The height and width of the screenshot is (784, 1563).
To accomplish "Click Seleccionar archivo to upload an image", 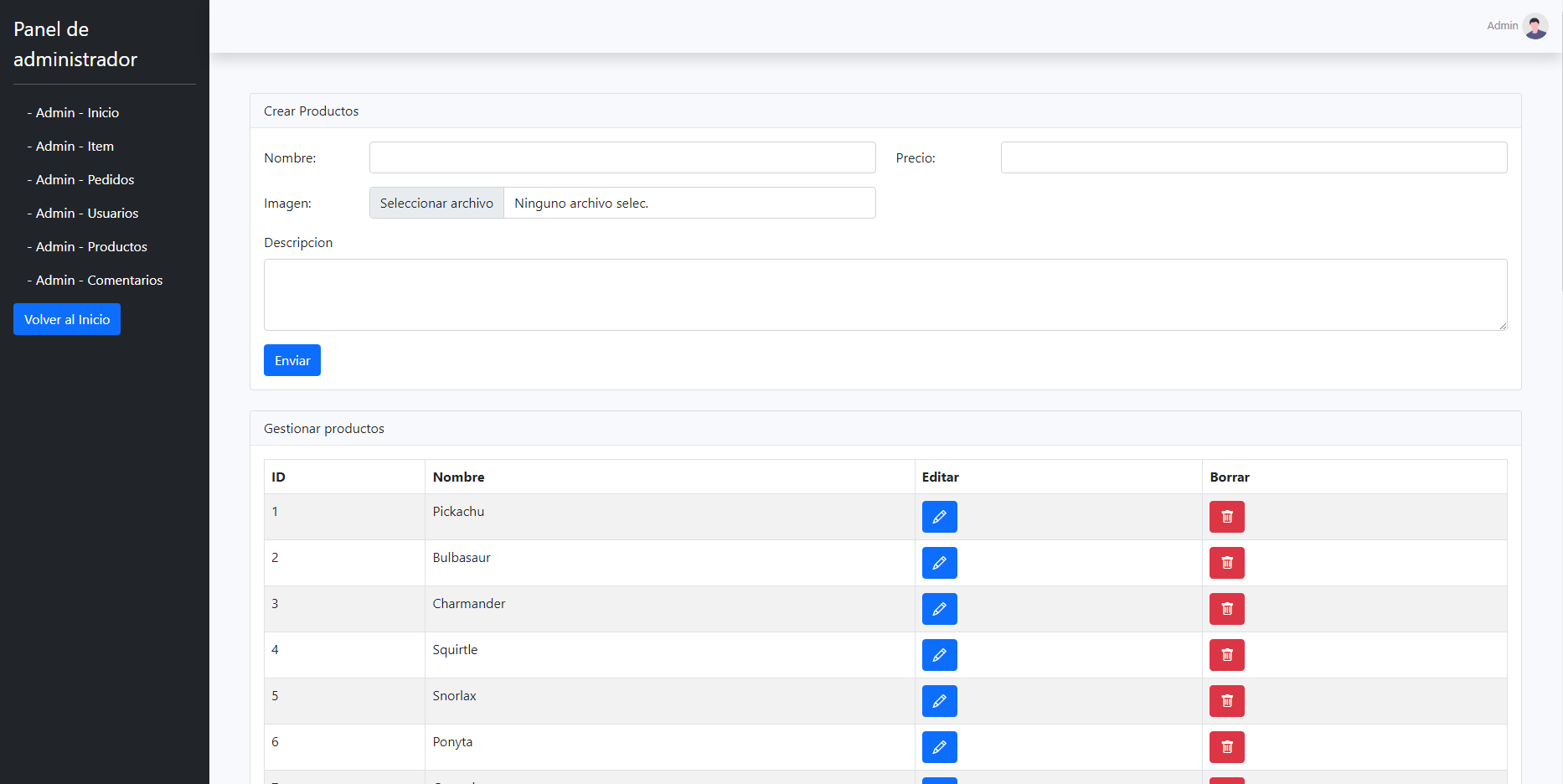I will 436,203.
